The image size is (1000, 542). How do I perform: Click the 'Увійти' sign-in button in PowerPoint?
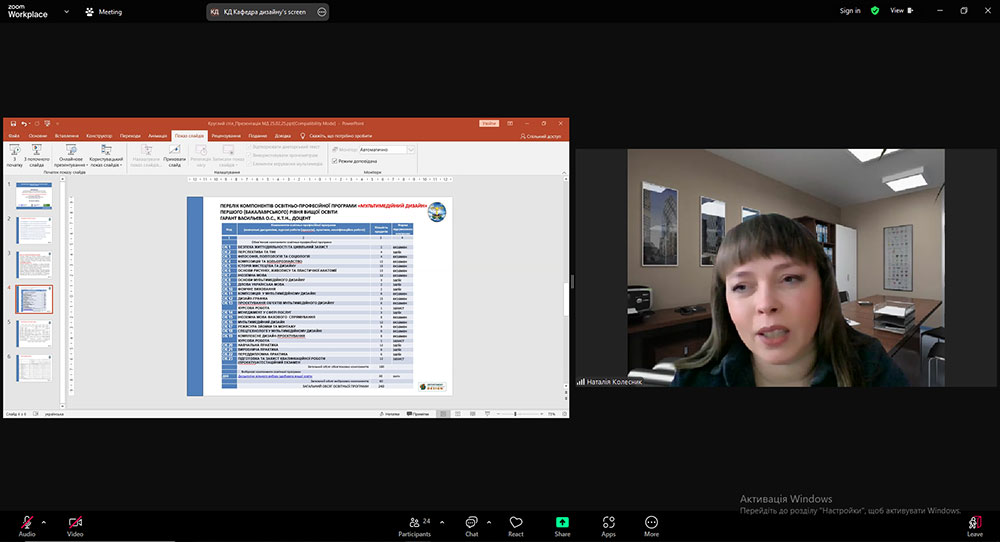(x=489, y=124)
